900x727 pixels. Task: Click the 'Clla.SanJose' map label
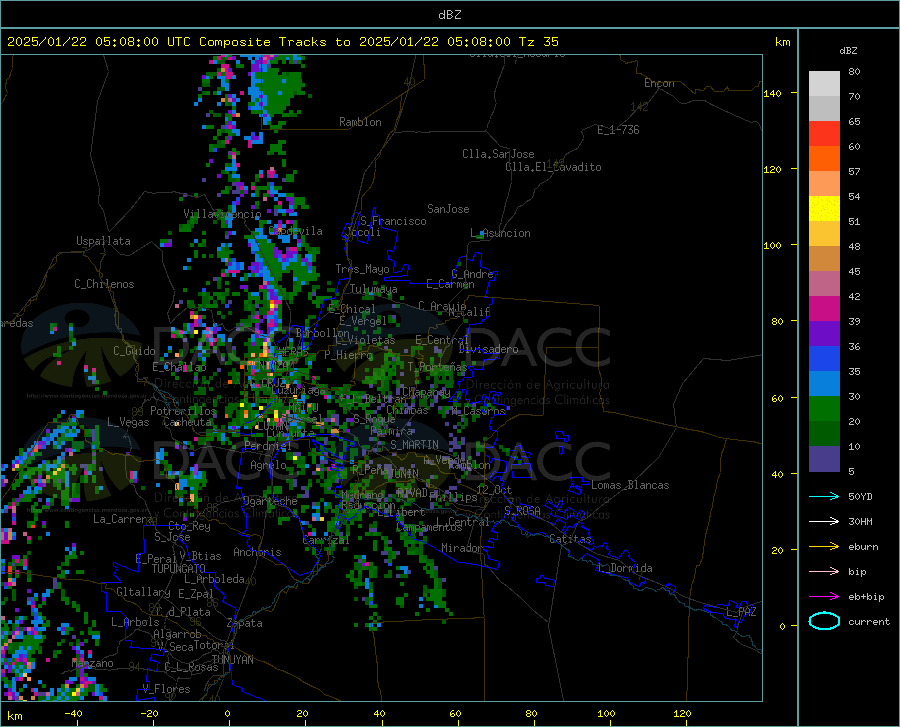point(498,154)
